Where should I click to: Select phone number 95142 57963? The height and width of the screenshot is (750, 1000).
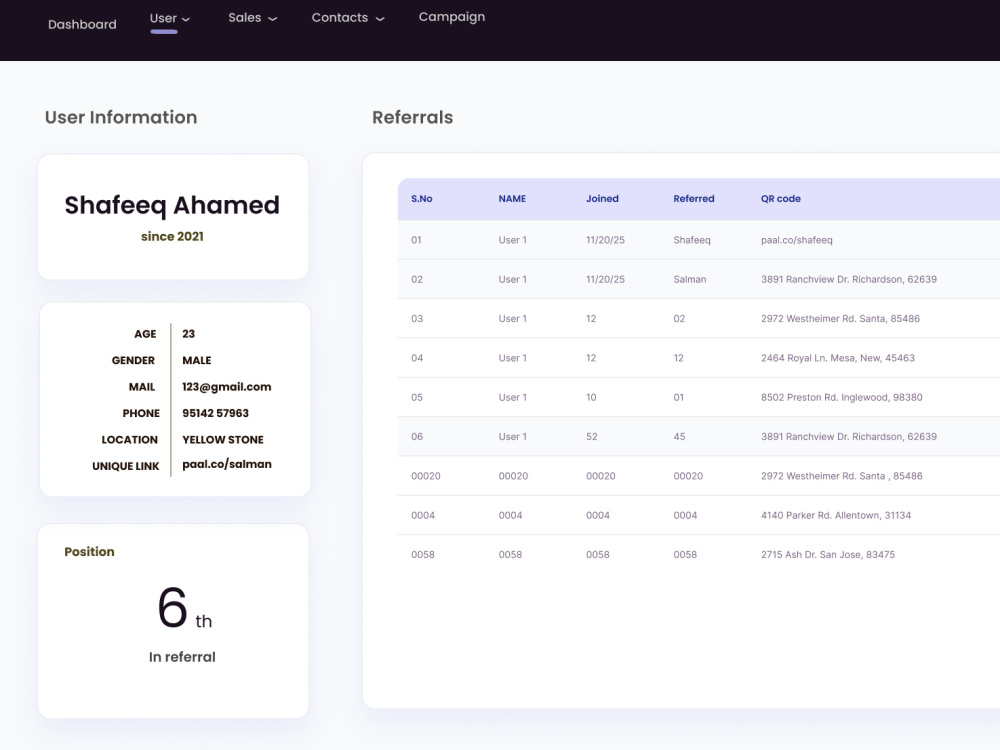216,413
